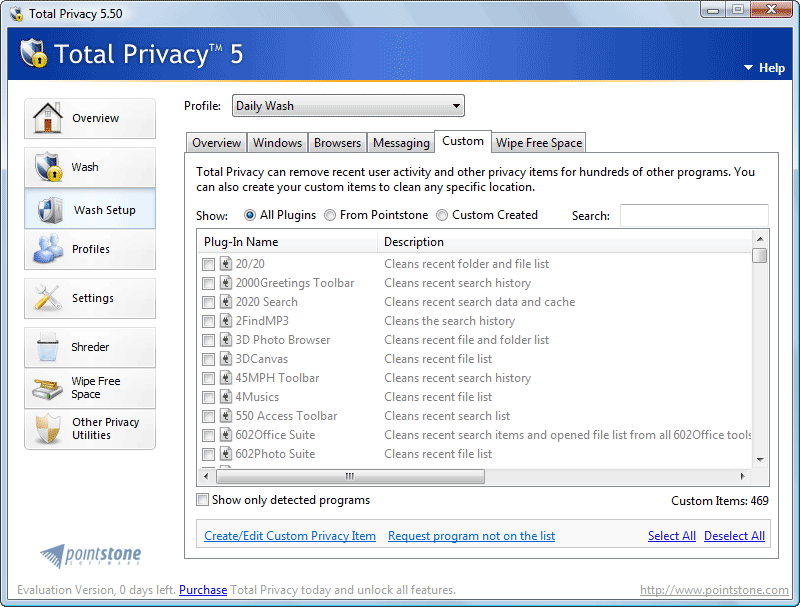The width and height of the screenshot is (800, 607).
Task: Click the scroll right arrow of plug-in list
Action: [742, 476]
